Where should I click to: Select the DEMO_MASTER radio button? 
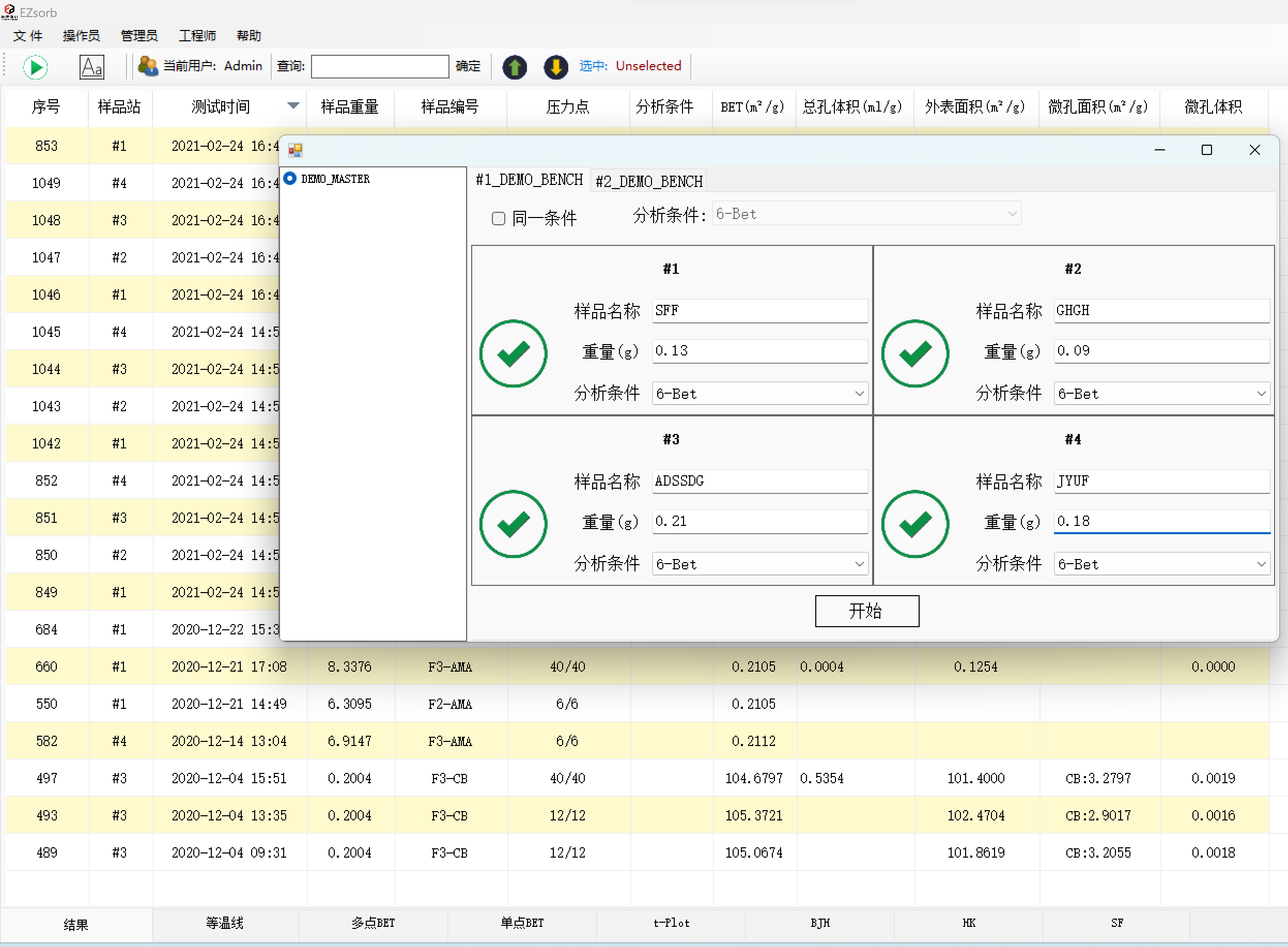point(291,178)
